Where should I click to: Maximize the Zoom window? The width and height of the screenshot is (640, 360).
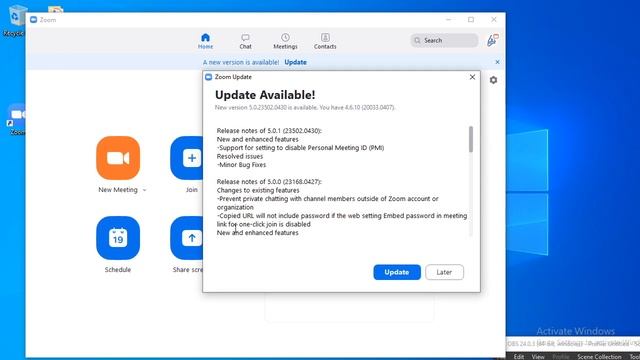[471, 20]
